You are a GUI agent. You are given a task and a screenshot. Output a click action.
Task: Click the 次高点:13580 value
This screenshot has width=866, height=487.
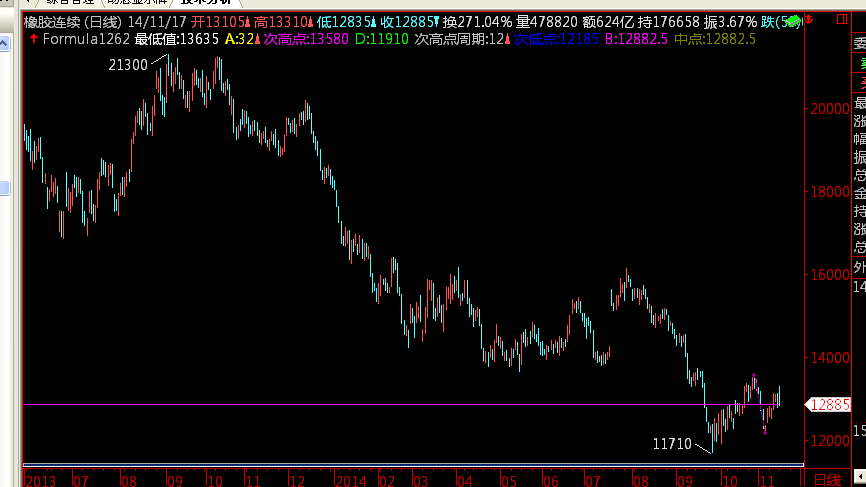point(306,39)
